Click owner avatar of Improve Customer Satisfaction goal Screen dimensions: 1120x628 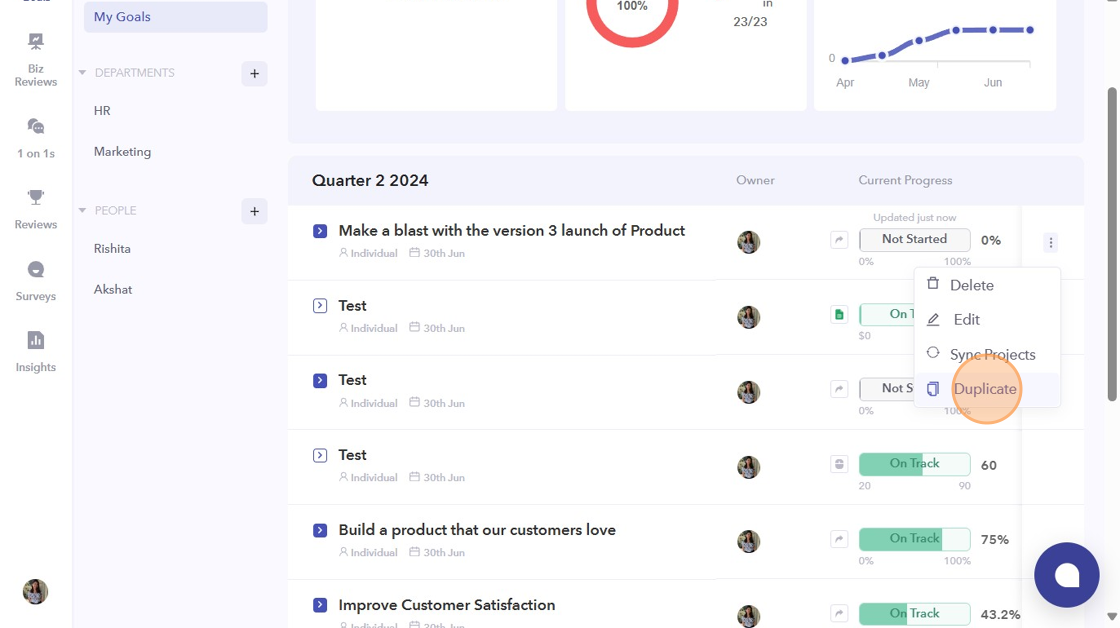749,616
